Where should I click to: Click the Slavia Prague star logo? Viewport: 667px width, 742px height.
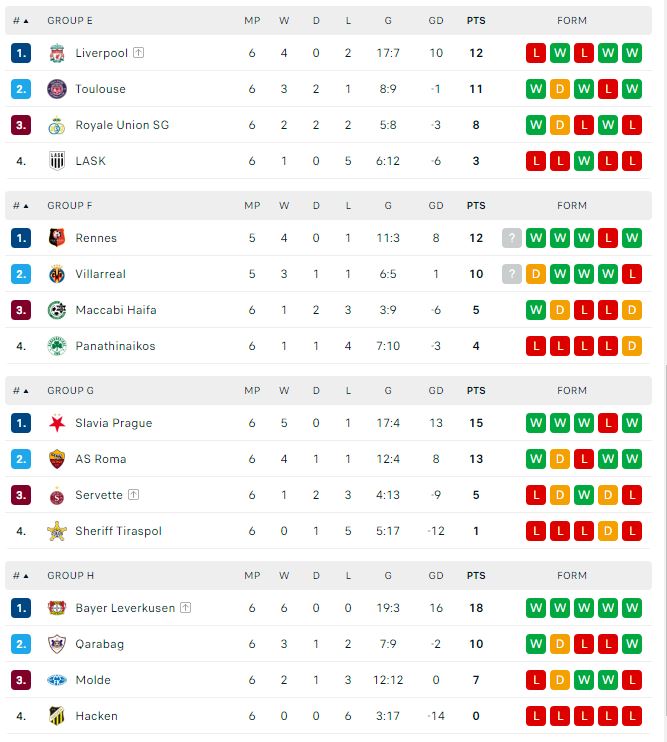click(x=57, y=423)
